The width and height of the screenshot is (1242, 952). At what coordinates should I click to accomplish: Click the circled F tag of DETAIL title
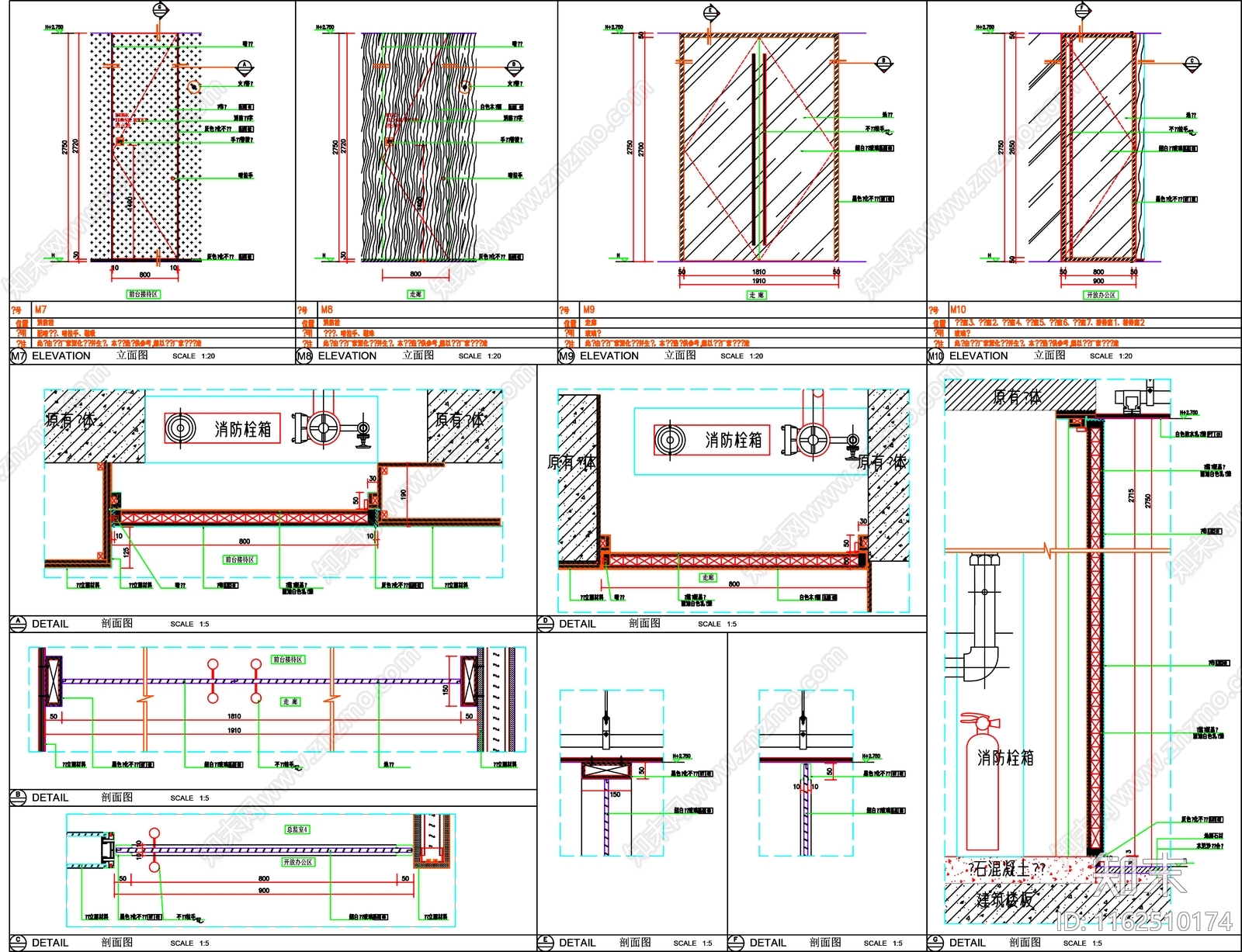click(737, 943)
